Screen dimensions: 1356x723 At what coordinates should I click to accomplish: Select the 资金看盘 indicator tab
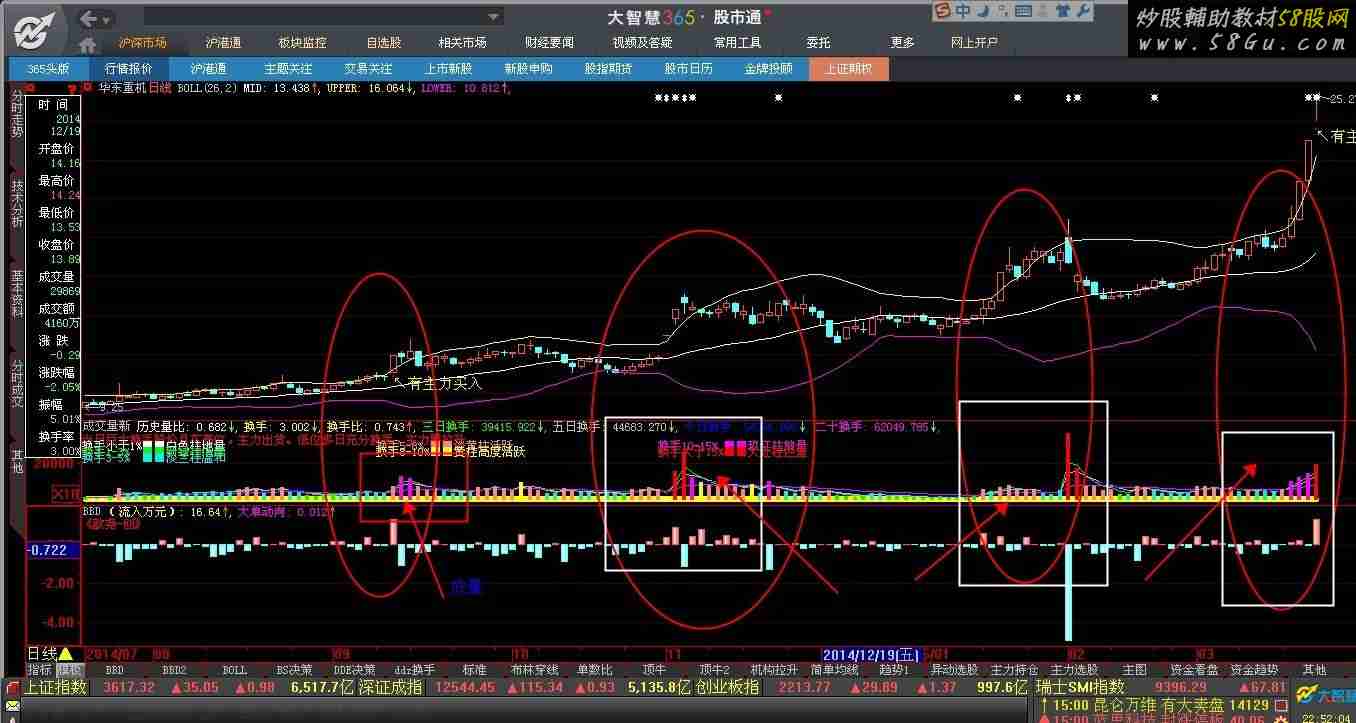1195,670
